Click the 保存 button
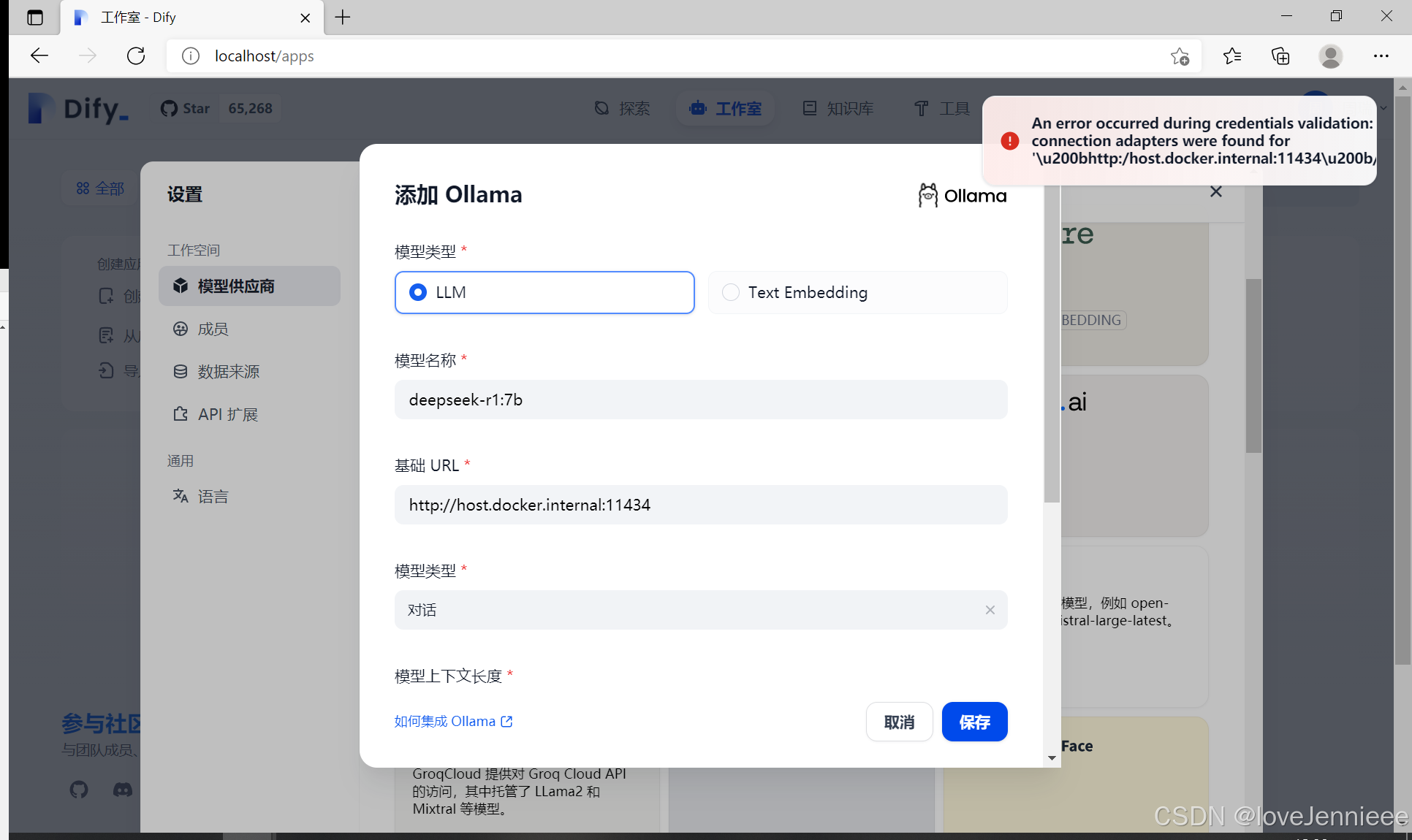Image resolution: width=1412 pixels, height=840 pixels. (974, 722)
